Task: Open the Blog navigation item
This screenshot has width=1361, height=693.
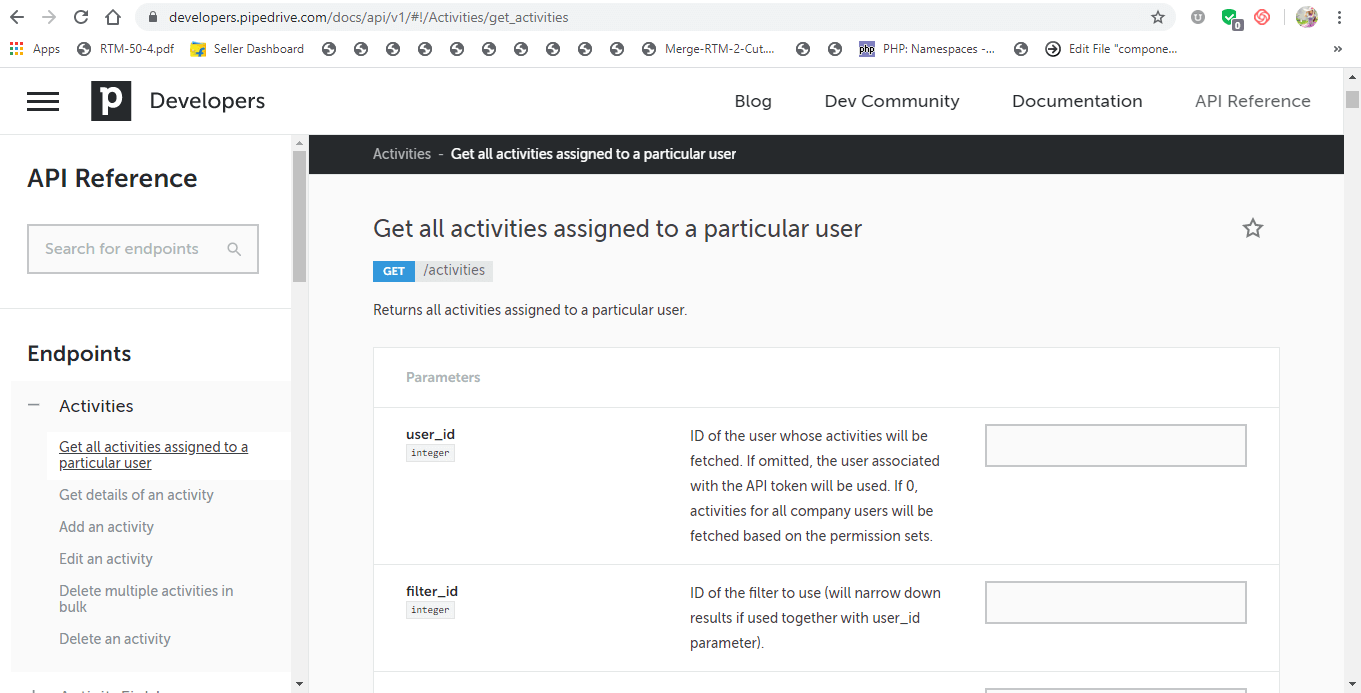Action: (x=753, y=101)
